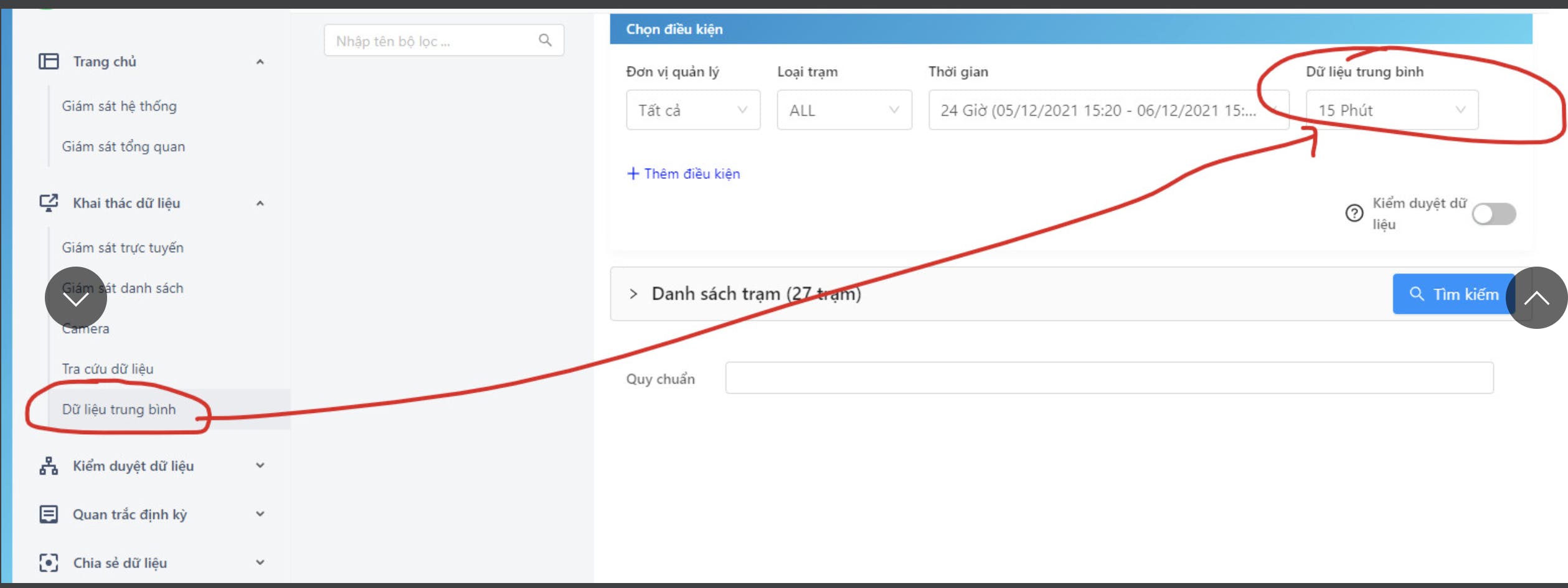Toggle the Kiểm duyệt dữ liệu switch
Image resolution: width=1568 pixels, height=588 pixels.
click(x=1494, y=214)
